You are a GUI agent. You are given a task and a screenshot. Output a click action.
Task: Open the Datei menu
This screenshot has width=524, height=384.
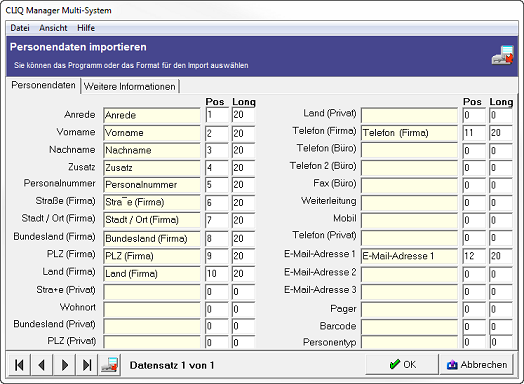20,28
